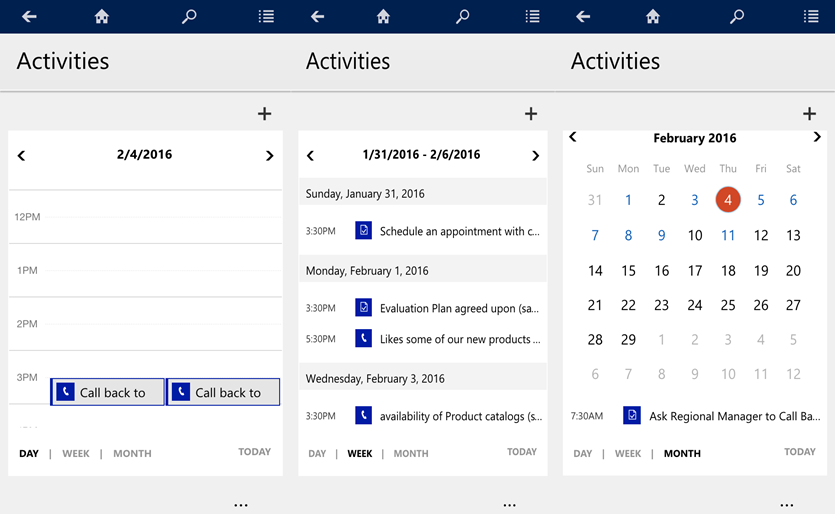Image resolution: width=835 pixels, height=514 pixels.
Task: Switch to MONTH tab in week view panel
Action: click(x=410, y=453)
